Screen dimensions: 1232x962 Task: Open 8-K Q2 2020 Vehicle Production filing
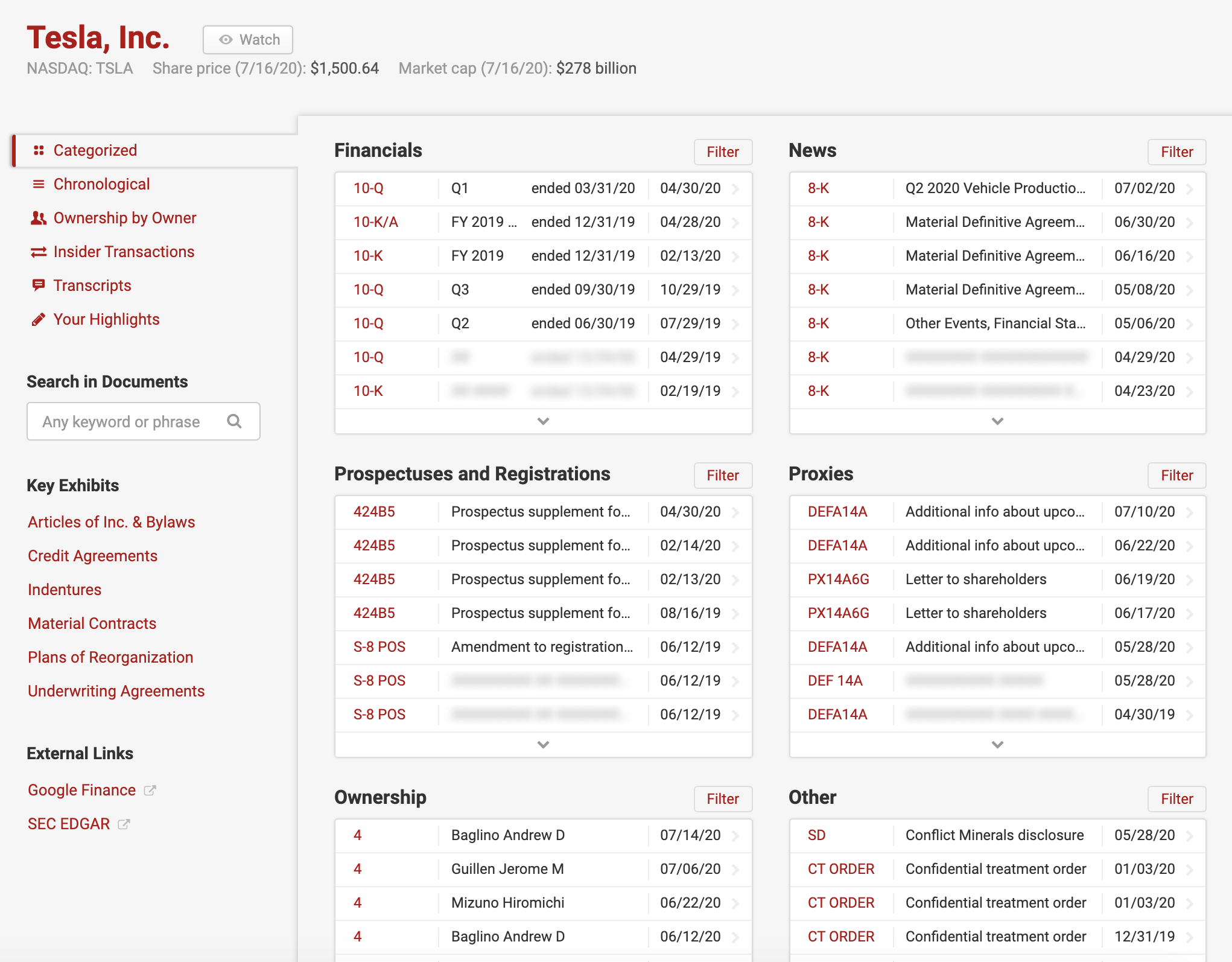997,188
